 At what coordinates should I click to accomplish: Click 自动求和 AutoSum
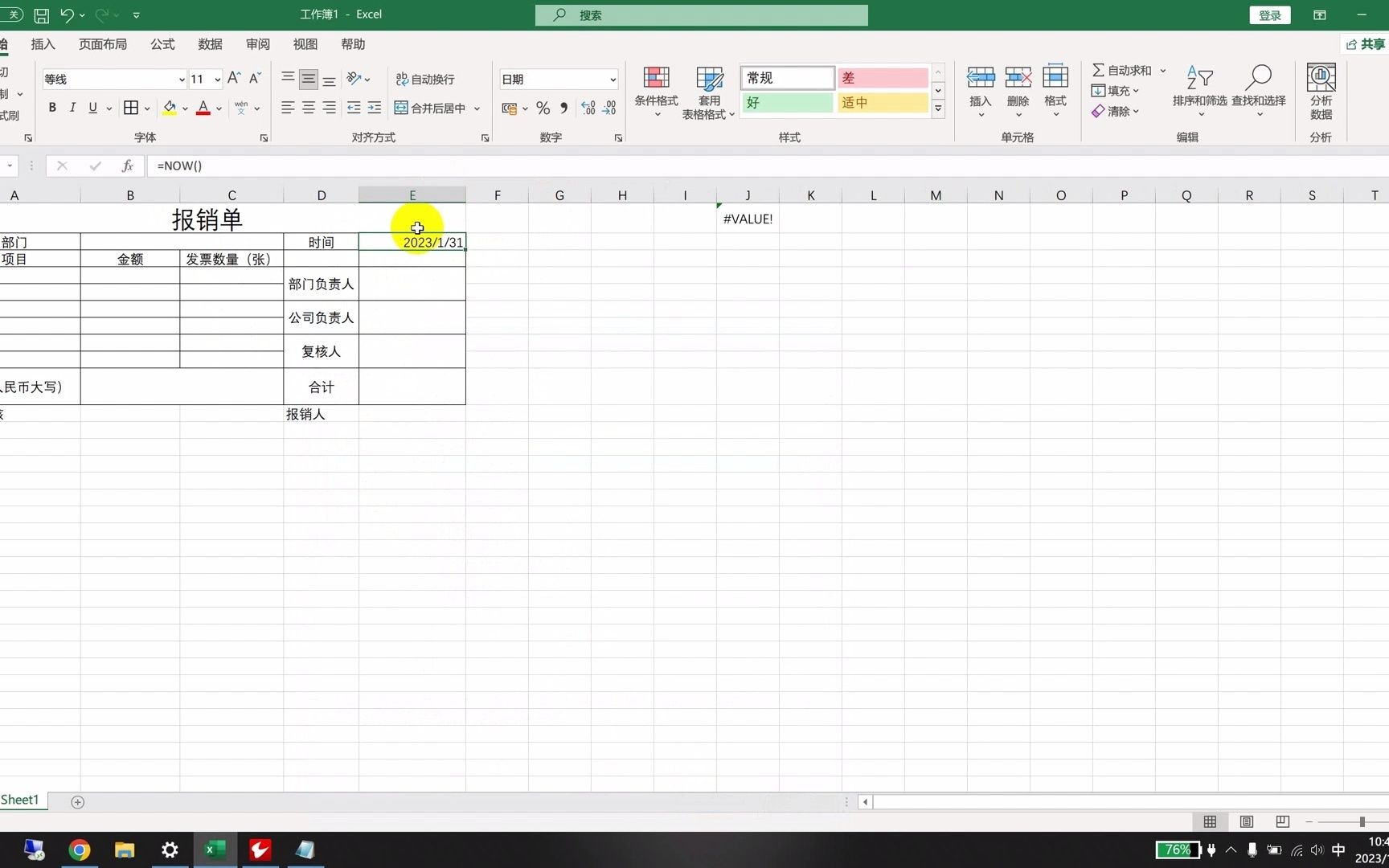1121,71
